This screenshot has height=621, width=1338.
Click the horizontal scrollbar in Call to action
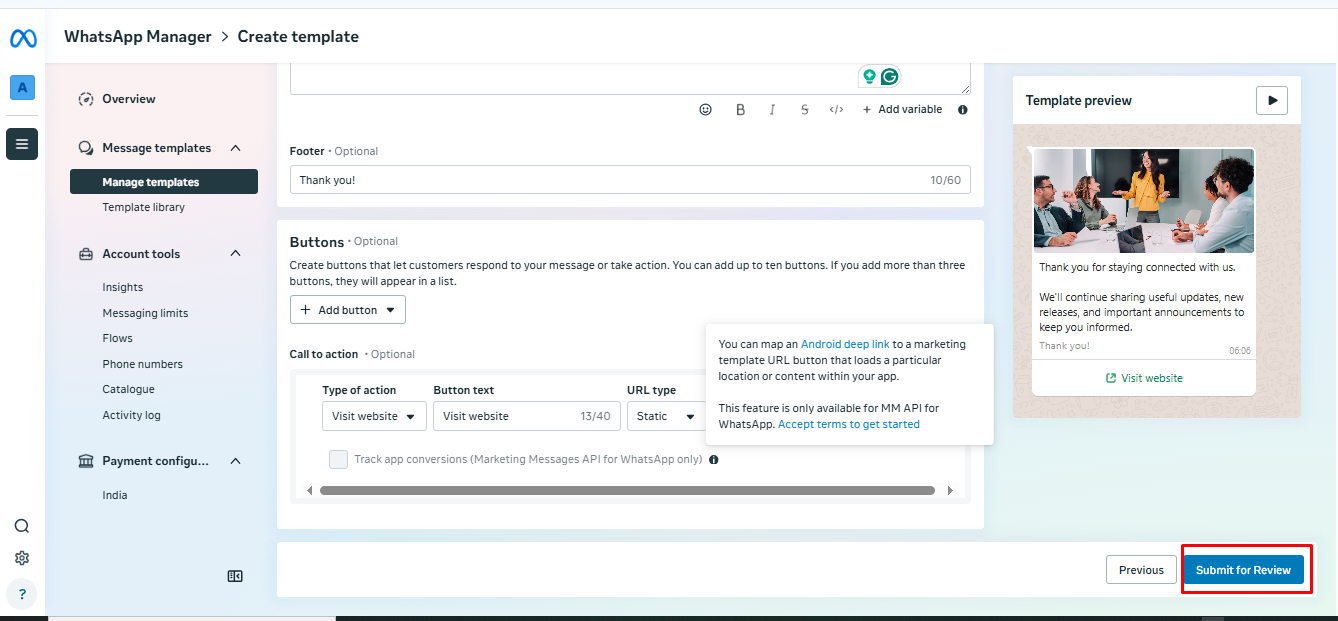627,491
